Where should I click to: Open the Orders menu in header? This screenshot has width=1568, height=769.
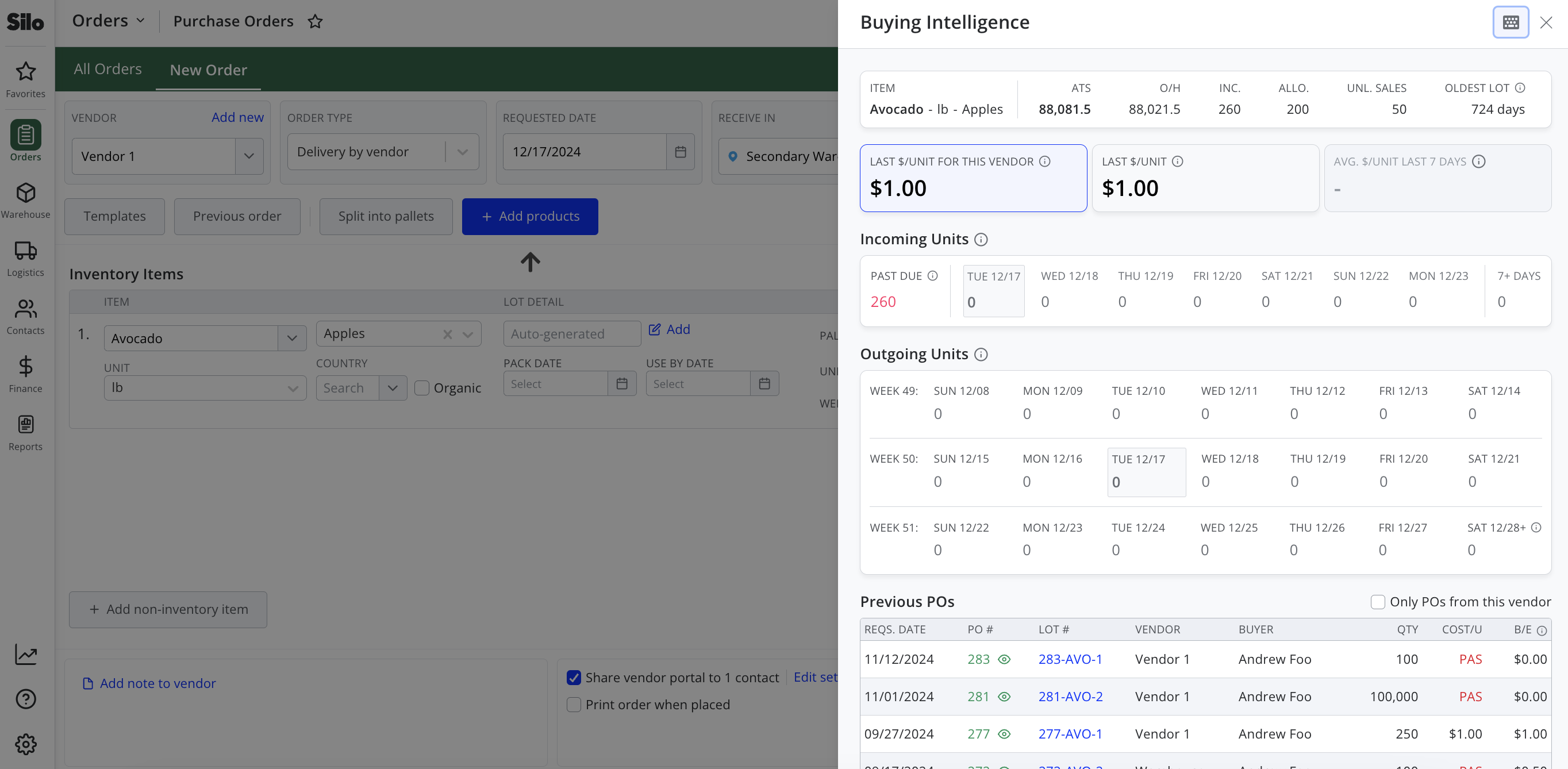(x=109, y=21)
